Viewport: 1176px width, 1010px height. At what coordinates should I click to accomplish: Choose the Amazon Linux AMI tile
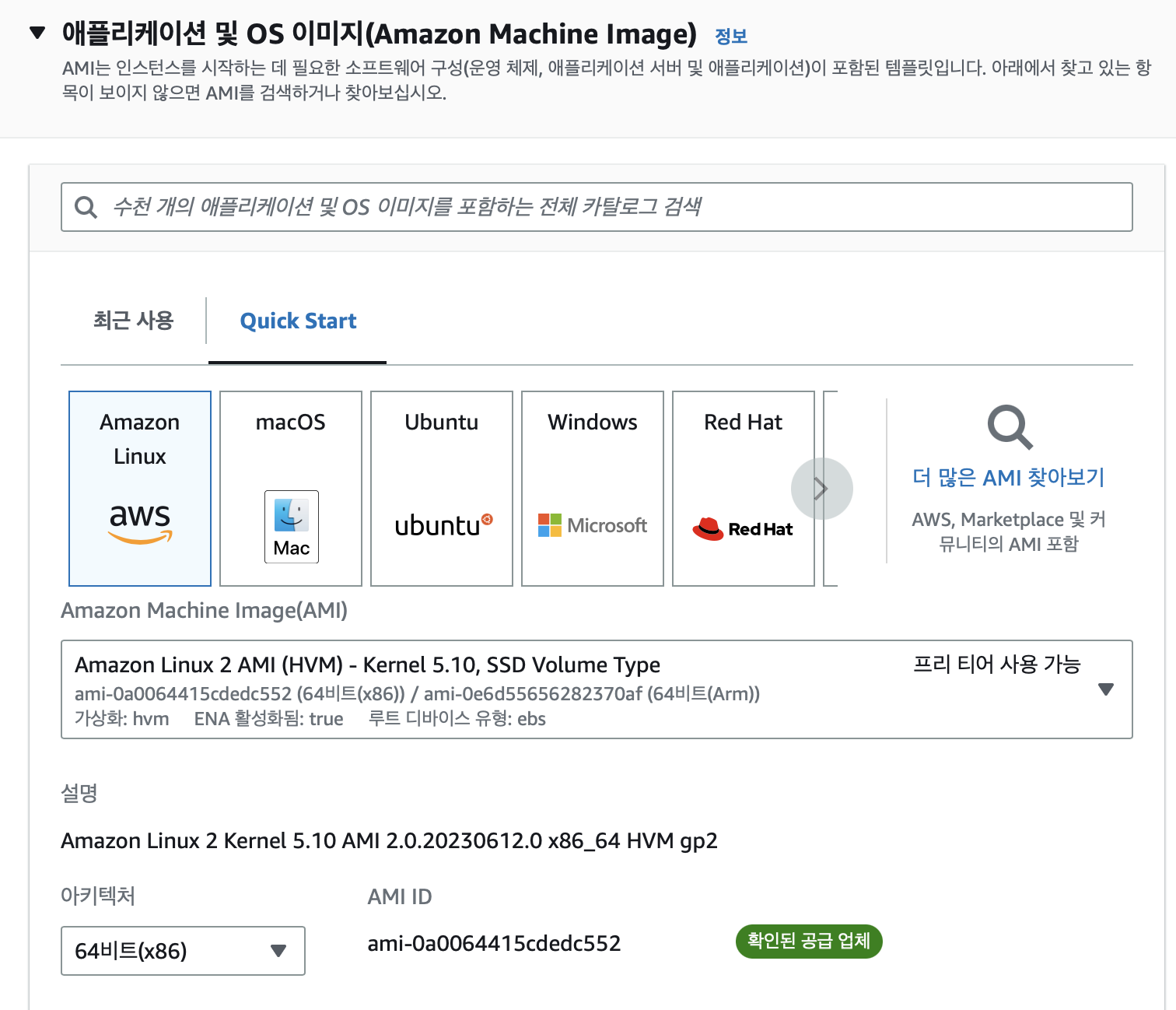click(140, 489)
